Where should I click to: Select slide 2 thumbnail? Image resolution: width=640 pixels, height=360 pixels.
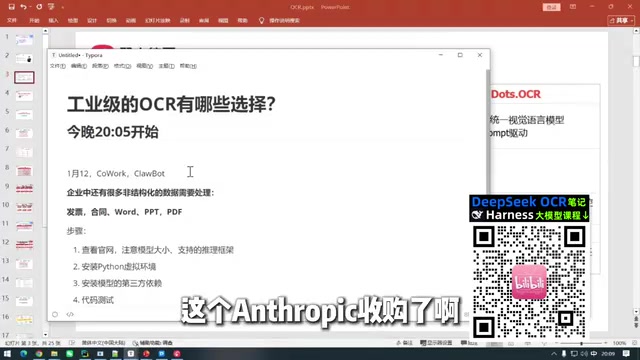[24, 58]
